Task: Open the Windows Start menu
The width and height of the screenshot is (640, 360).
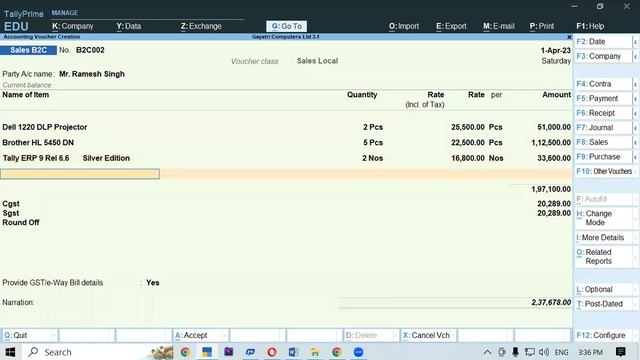Action: 10,352
